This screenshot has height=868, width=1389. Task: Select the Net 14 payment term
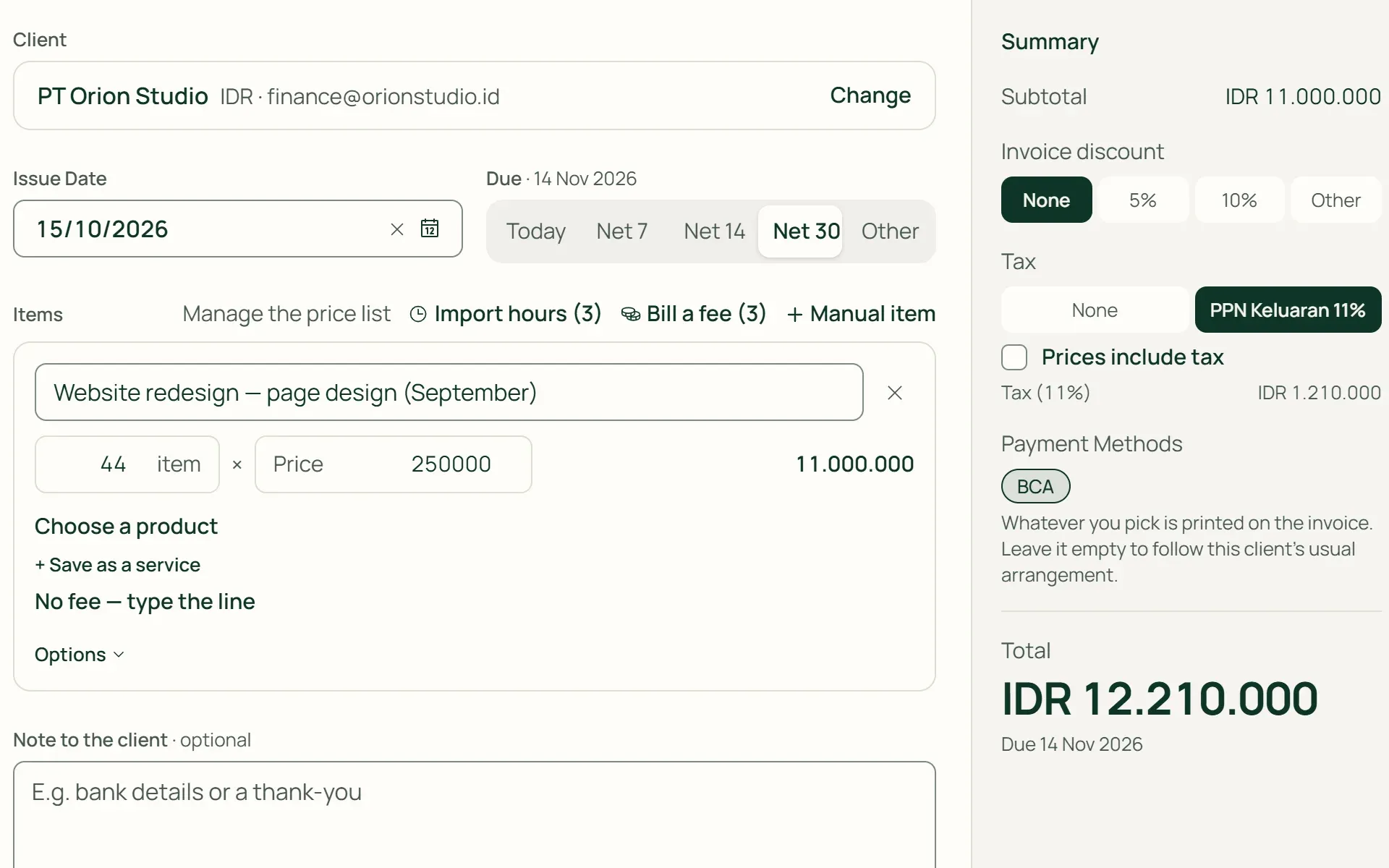click(x=714, y=231)
